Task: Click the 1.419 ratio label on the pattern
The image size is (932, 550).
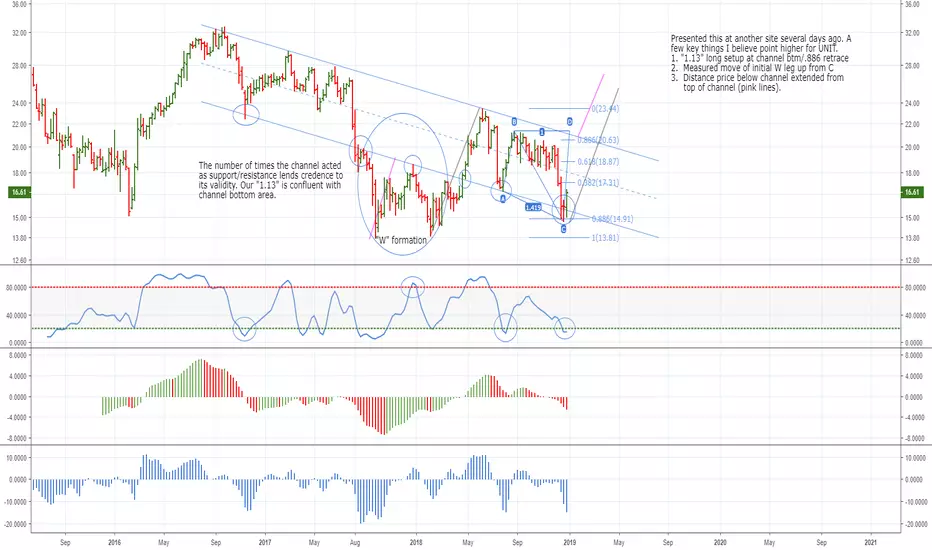Action: (x=533, y=208)
